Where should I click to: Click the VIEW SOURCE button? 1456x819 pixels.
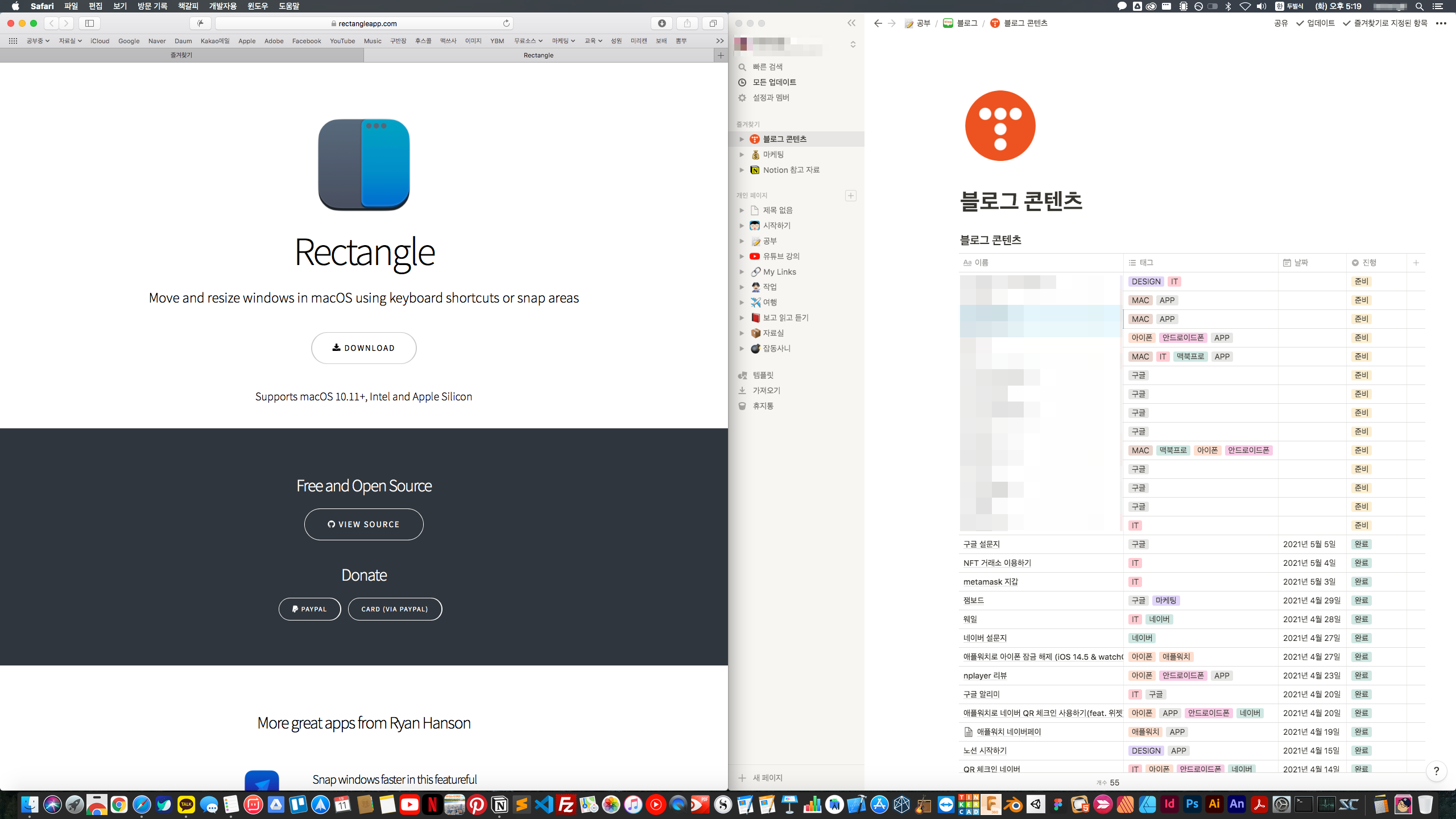tap(363, 524)
